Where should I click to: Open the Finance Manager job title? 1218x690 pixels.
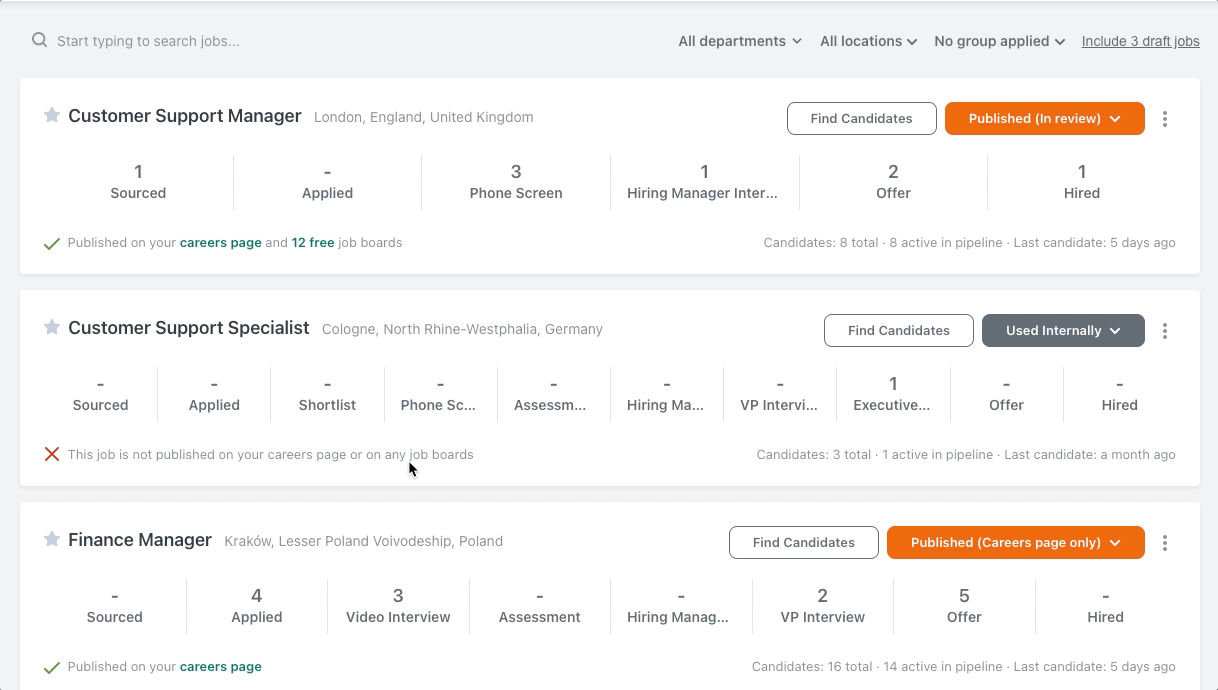point(140,540)
